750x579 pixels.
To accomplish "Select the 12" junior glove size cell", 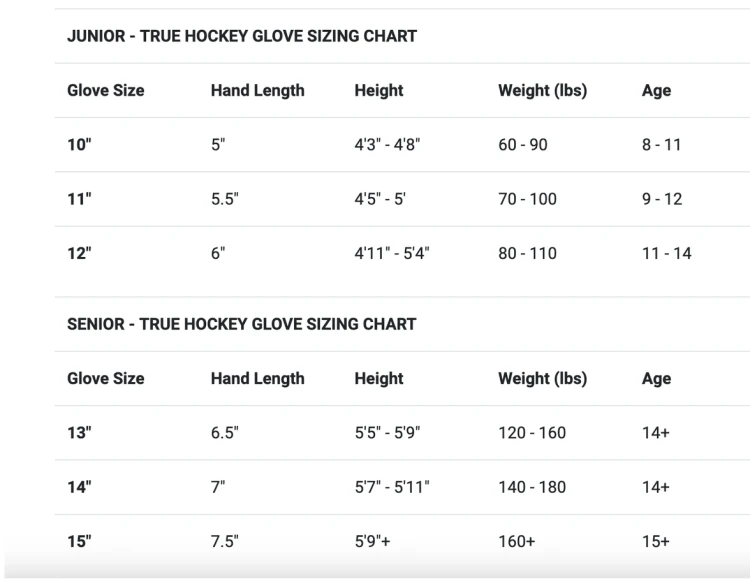I will [x=79, y=253].
